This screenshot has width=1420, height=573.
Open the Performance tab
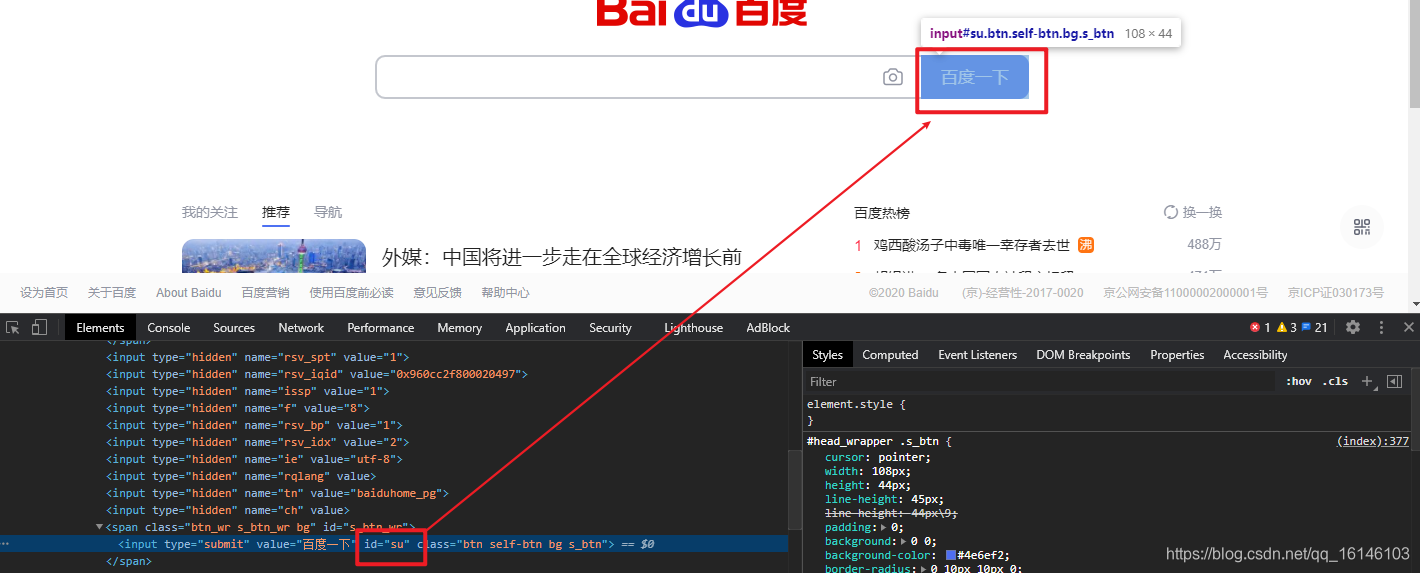pos(381,327)
